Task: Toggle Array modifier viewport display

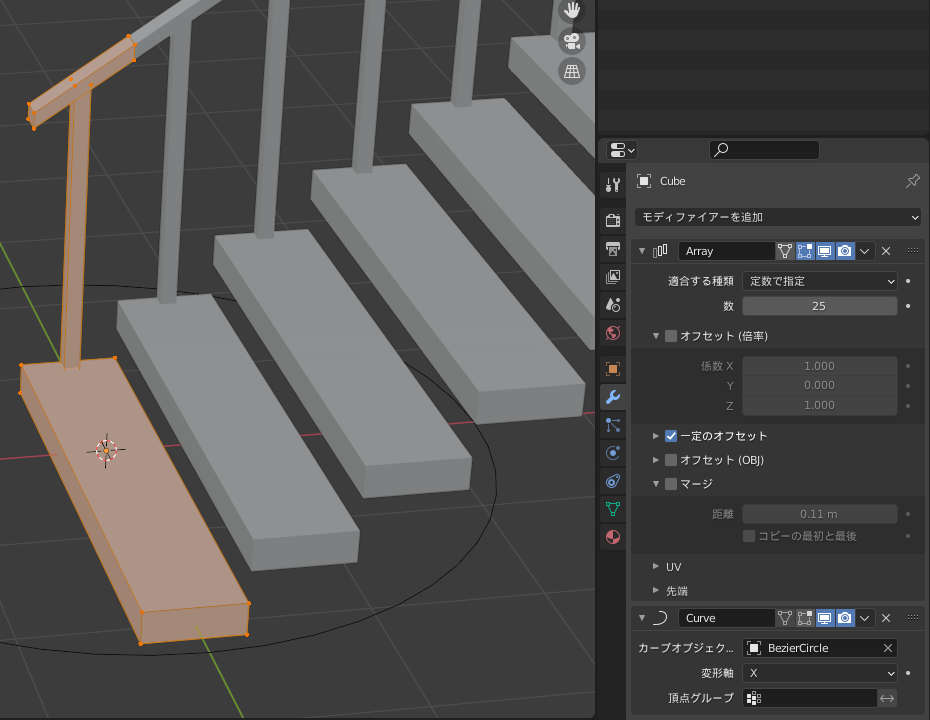Action: point(824,251)
